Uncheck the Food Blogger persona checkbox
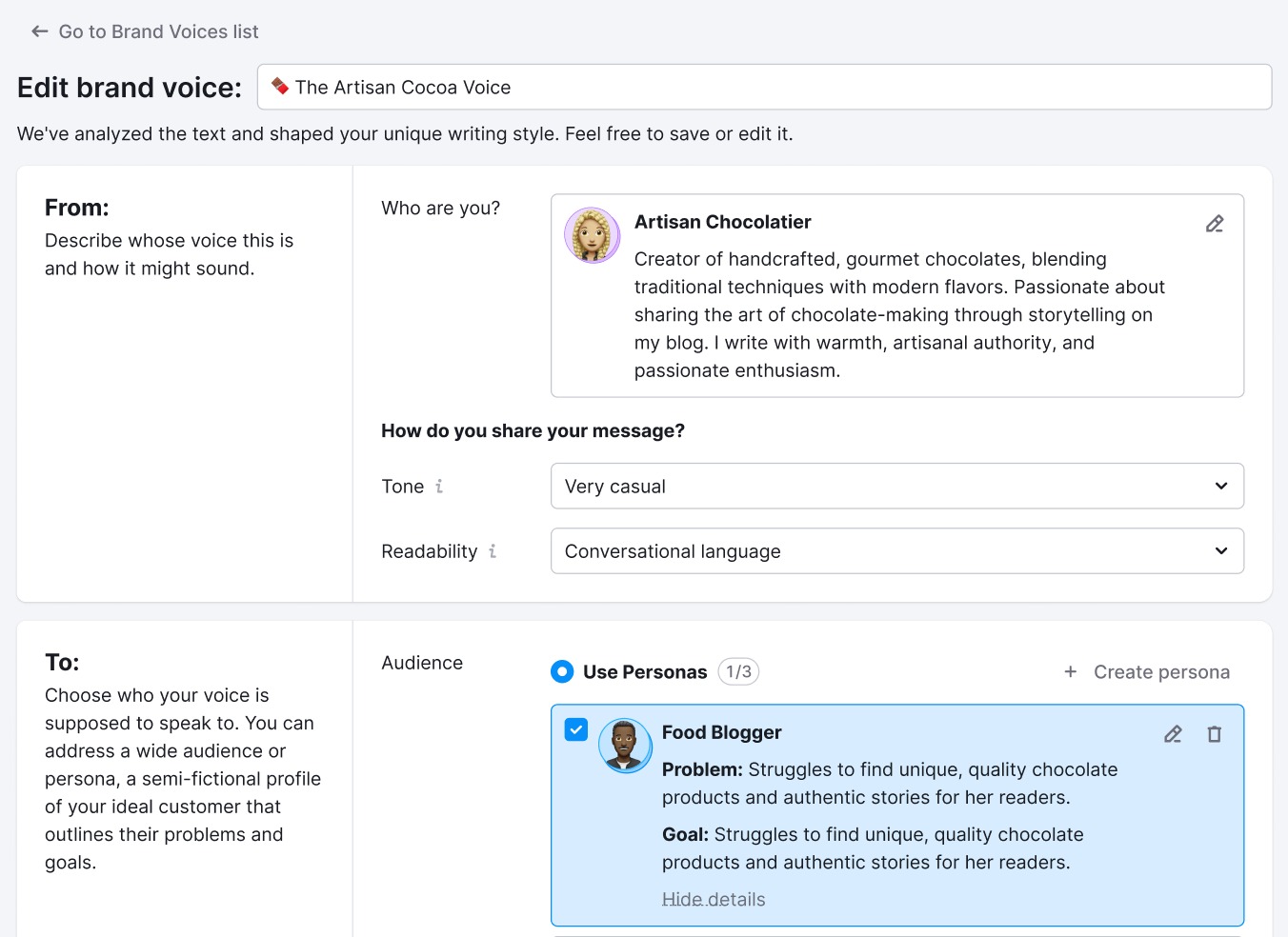Image resolution: width=1288 pixels, height=937 pixels. 575,728
